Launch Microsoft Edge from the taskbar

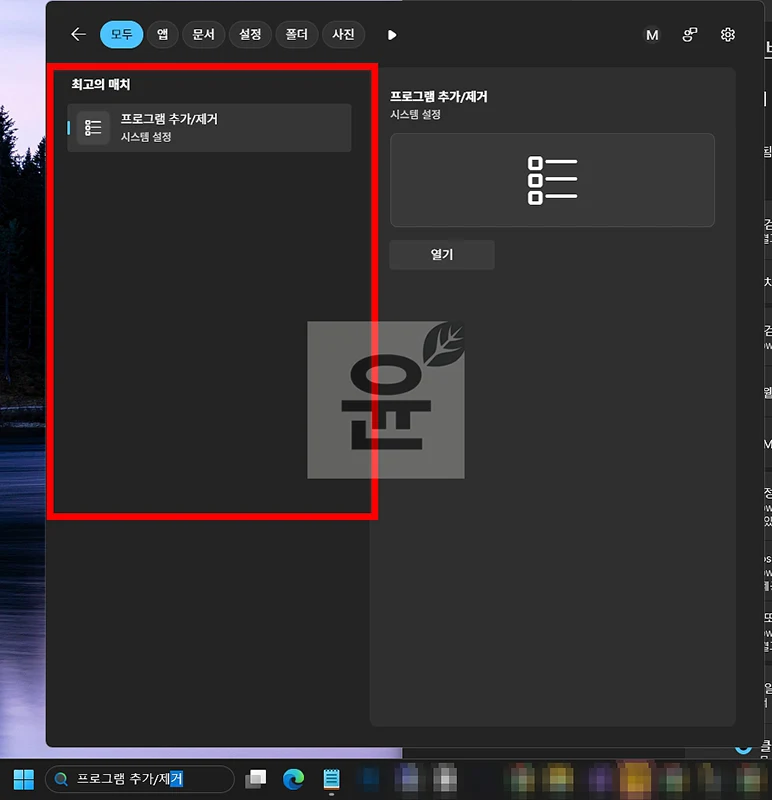click(x=293, y=779)
